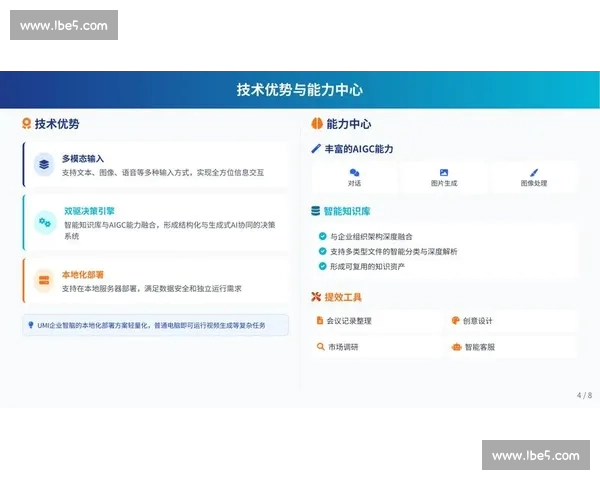Click the UMI企业智能 deployment note box
This screenshot has width=600, height=480.
(x=156, y=325)
